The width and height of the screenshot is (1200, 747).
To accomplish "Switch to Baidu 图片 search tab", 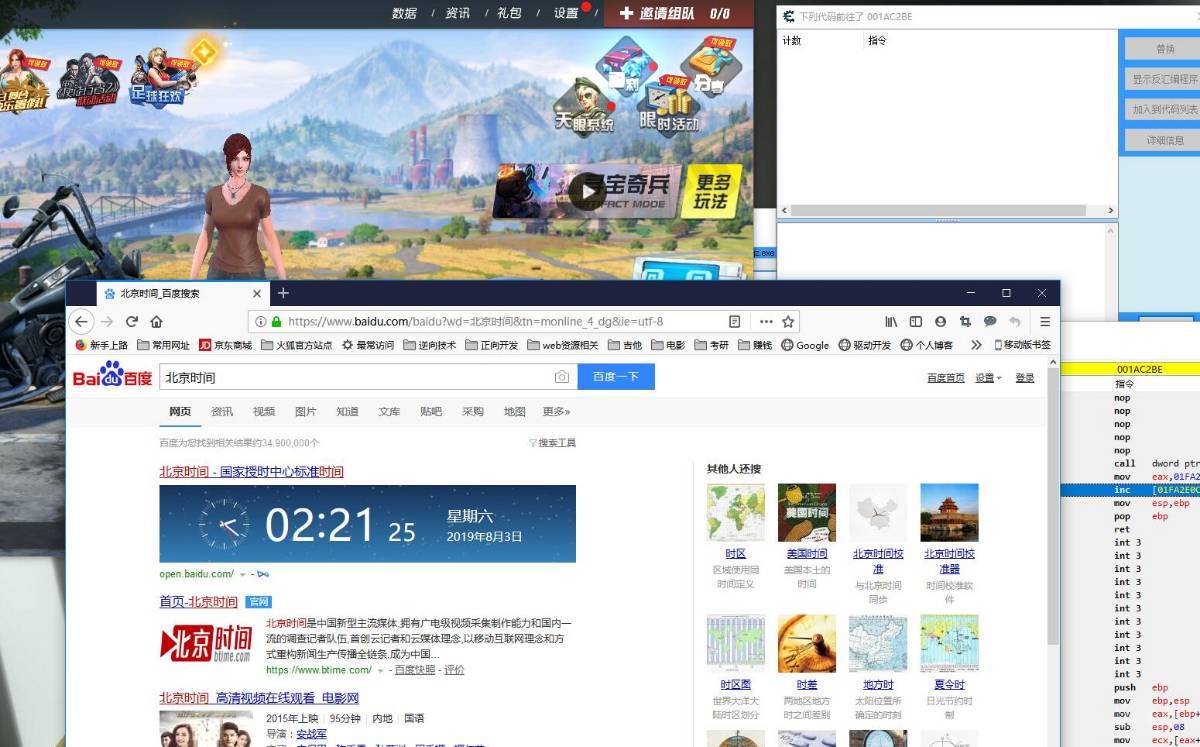I will pos(306,411).
